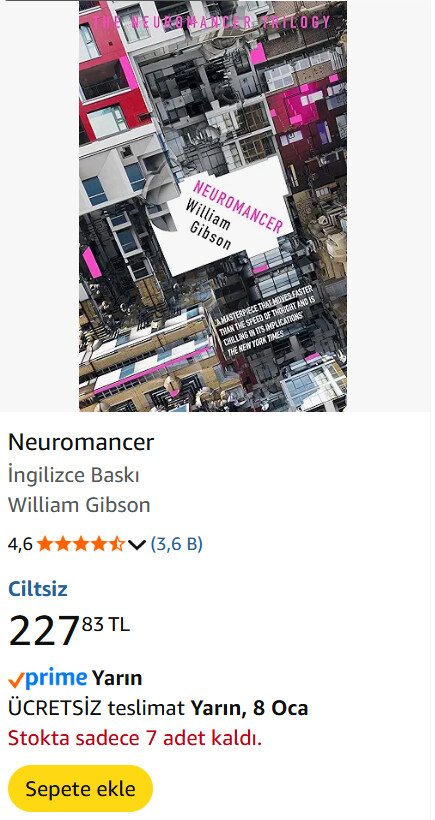Expand the rating breakdown chevron
The height and width of the screenshot is (820, 435).
(136, 545)
